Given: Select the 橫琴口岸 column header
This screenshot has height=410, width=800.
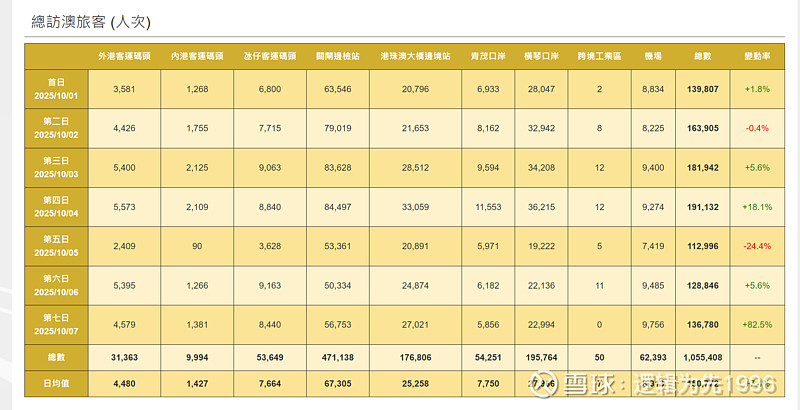Looking at the screenshot, I should click(541, 57).
